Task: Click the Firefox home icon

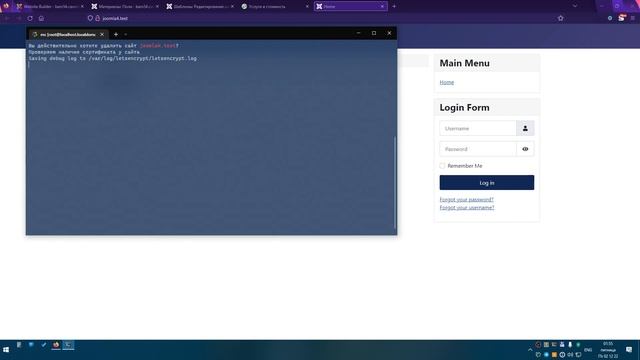Action: [x=41, y=18]
